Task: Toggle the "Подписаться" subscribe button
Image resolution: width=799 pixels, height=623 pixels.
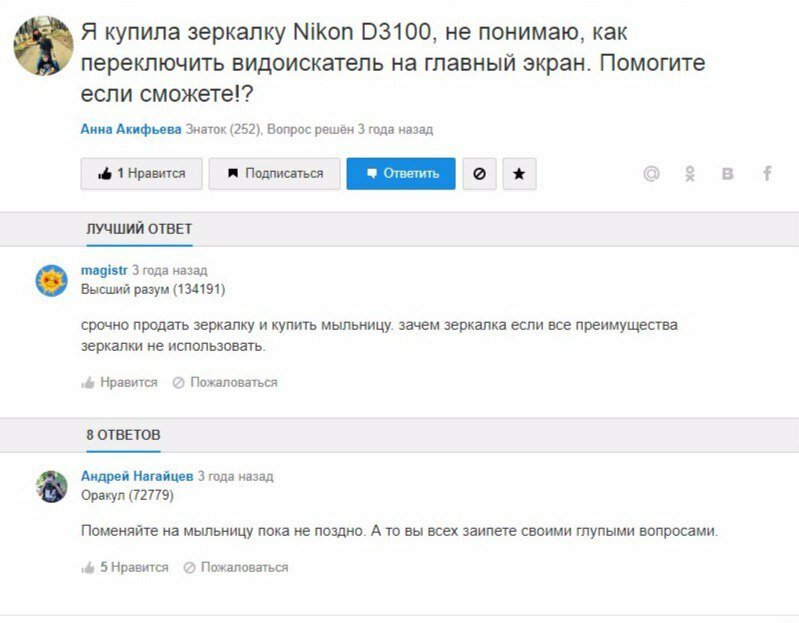Action: click(x=274, y=174)
